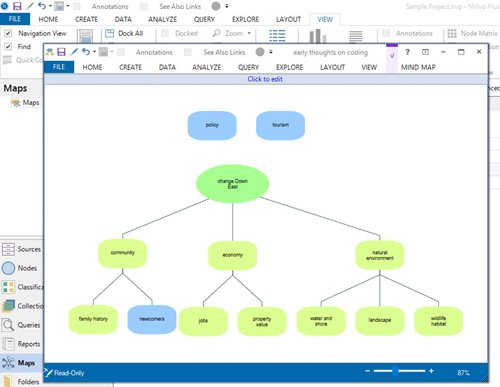Click the Quick Coding option
This screenshot has width=500, height=387.
click(x=23, y=60)
